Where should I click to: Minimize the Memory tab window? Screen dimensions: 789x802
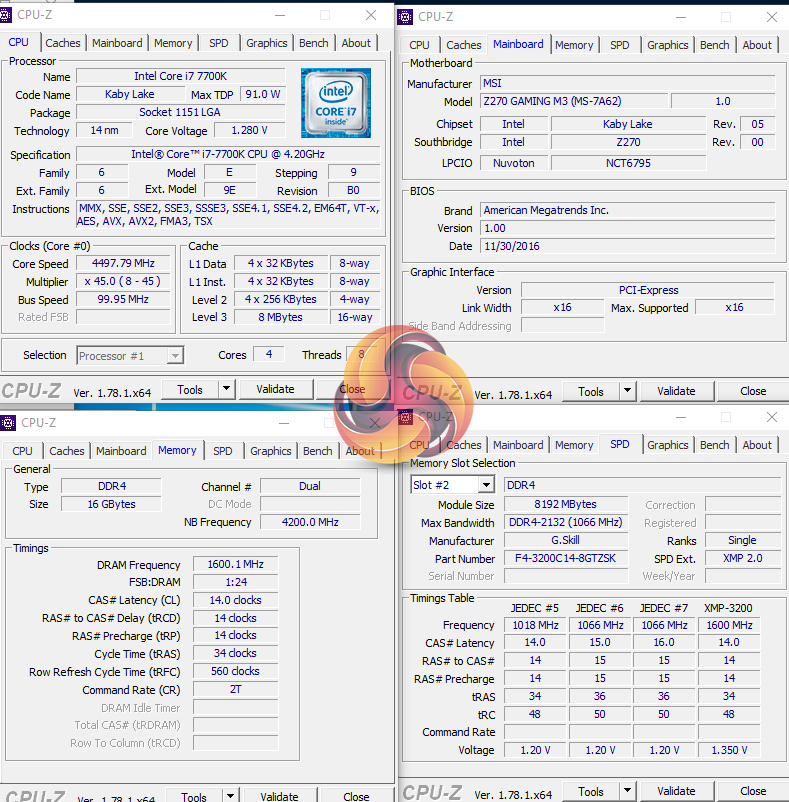coord(284,423)
